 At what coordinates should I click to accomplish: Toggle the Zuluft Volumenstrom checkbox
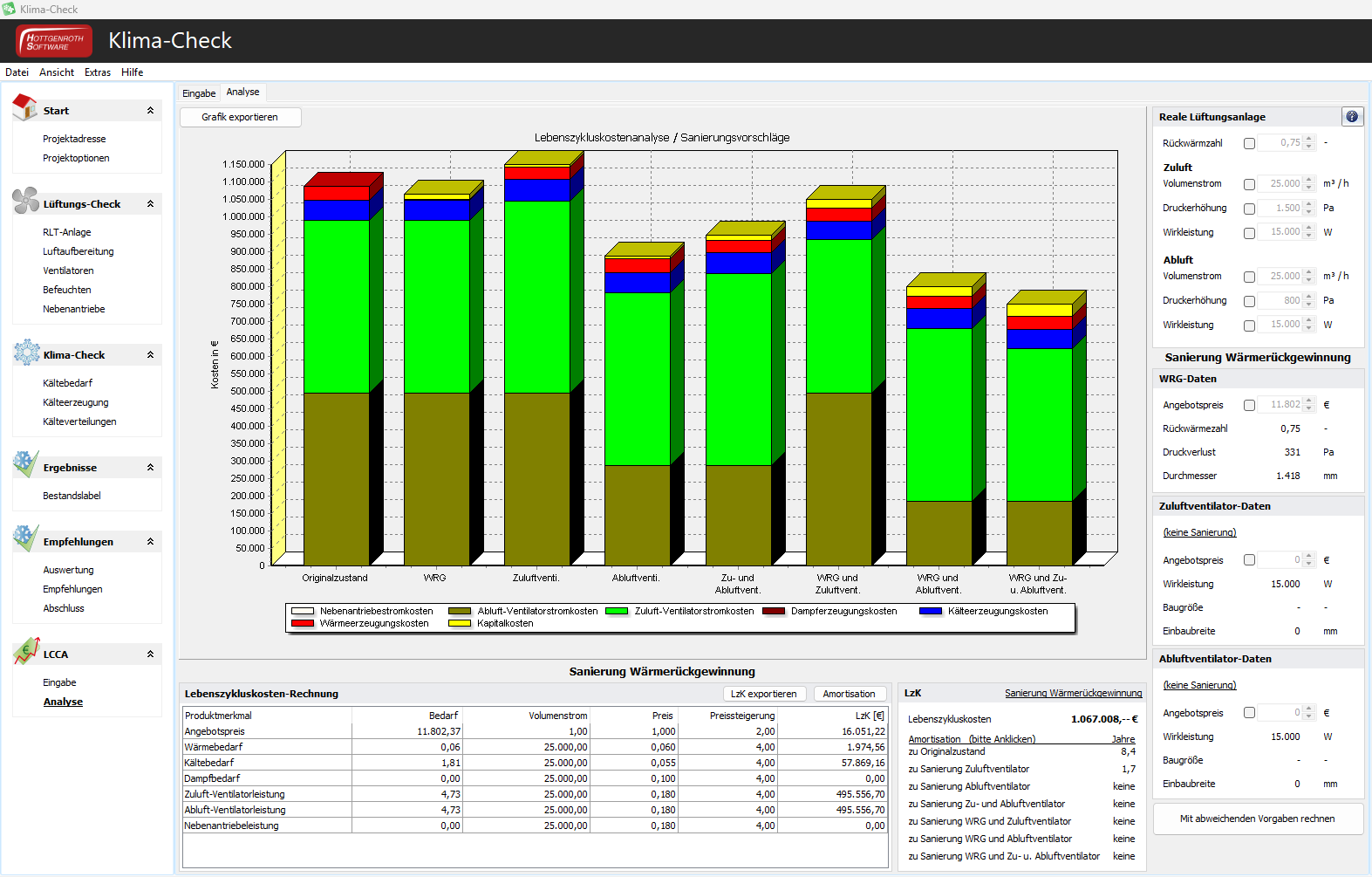click(x=1249, y=184)
